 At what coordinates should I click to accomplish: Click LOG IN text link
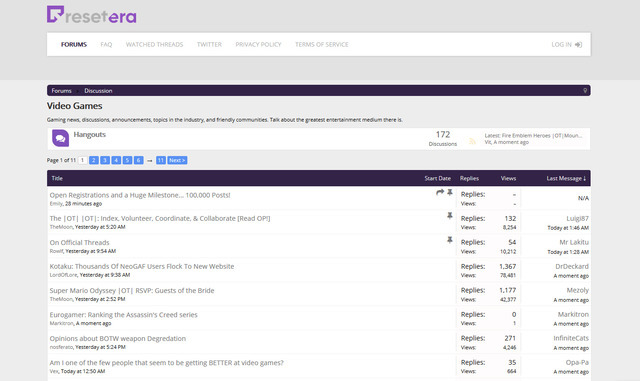point(561,45)
